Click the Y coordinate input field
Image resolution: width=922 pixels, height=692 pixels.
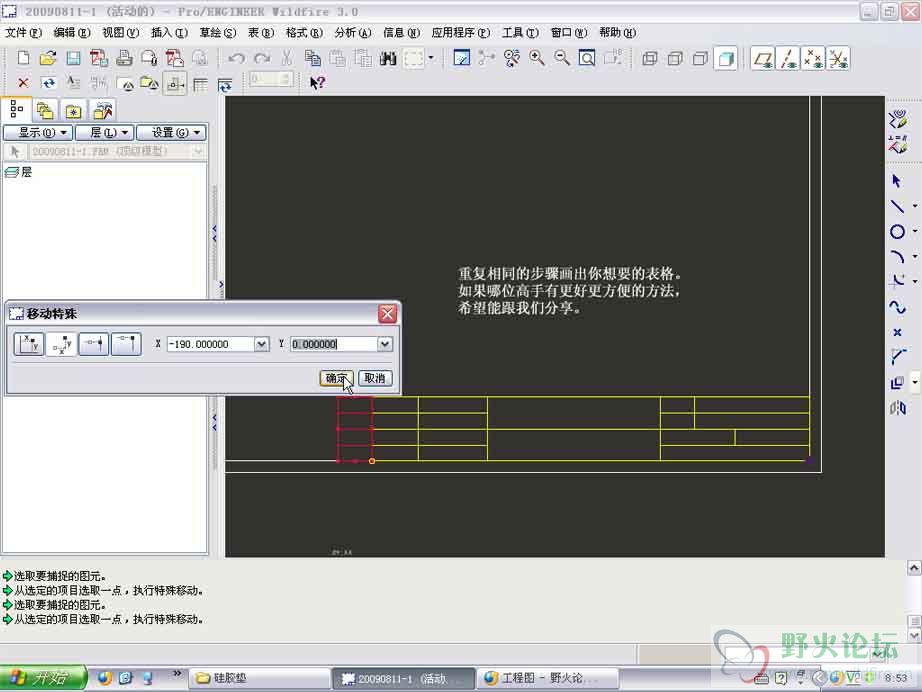(333, 344)
